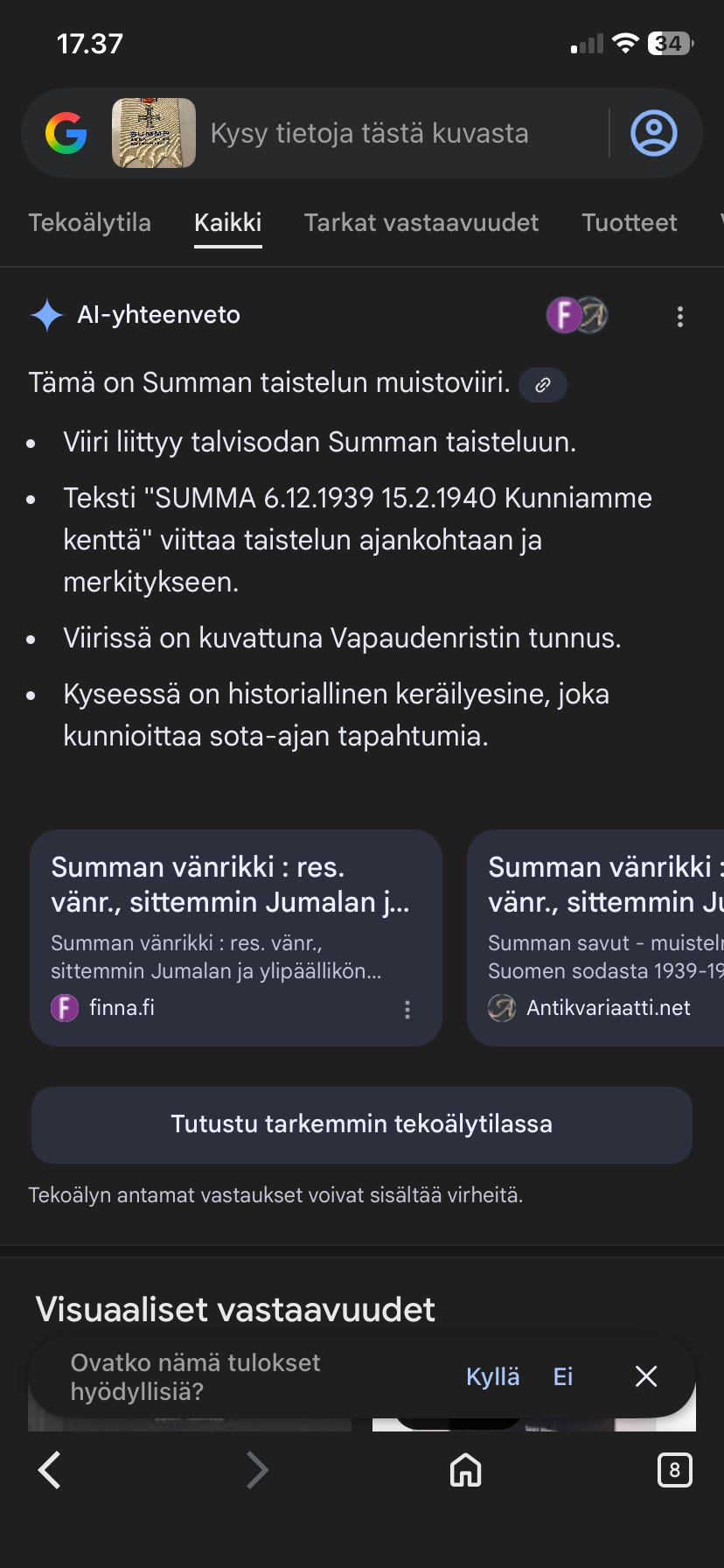
Task: Open the Tekoälytila link
Action: [x=89, y=223]
